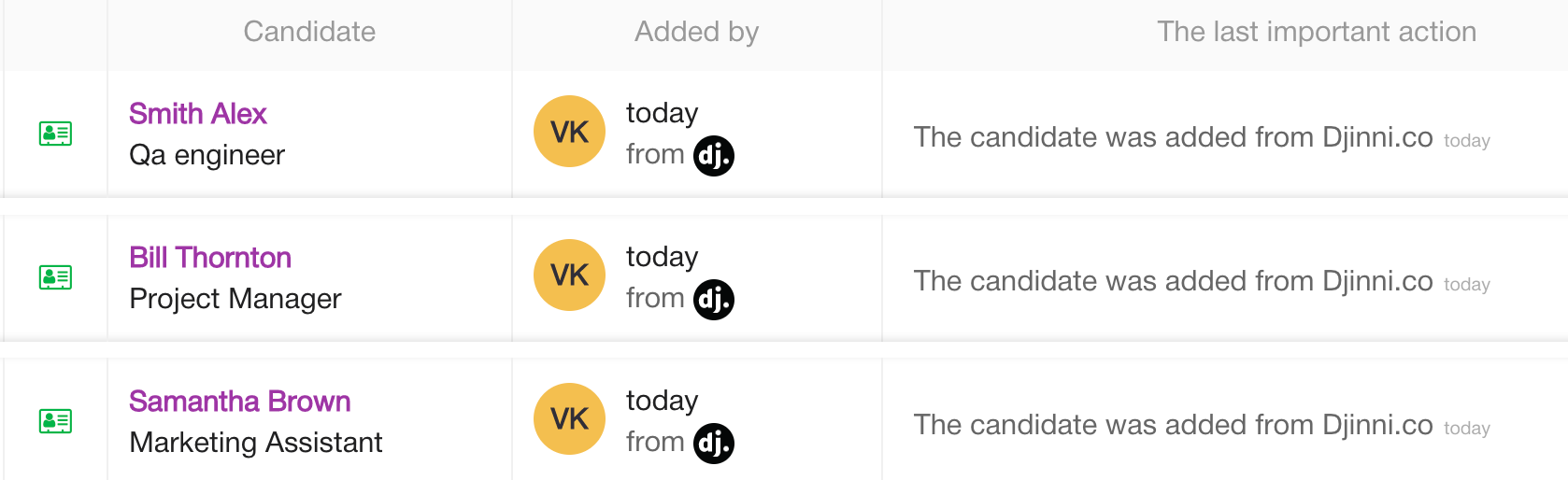Click the Djinni logo in Samantha Brown's row
The width and height of the screenshot is (1568, 480).
(x=714, y=444)
